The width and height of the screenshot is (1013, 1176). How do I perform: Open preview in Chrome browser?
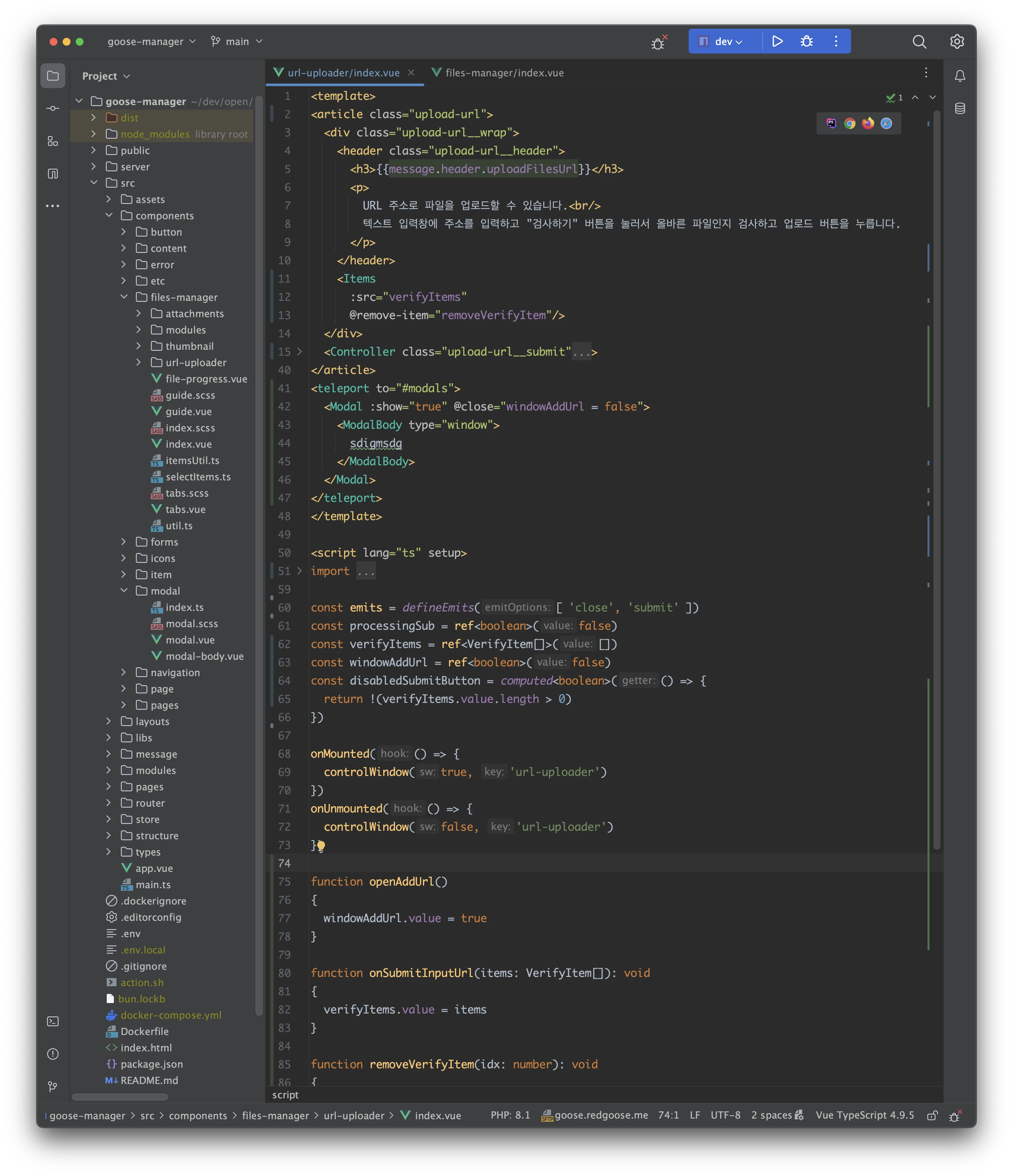click(849, 123)
